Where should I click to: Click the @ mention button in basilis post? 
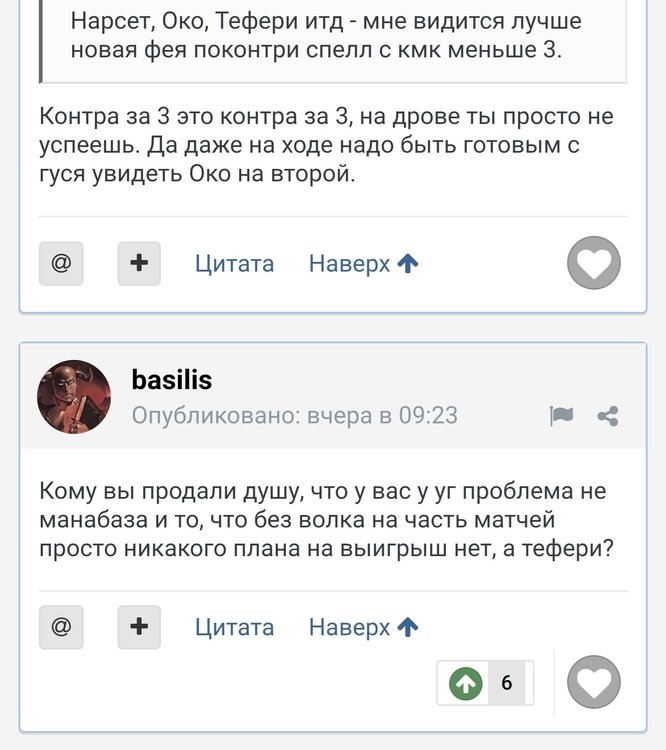tap(61, 627)
